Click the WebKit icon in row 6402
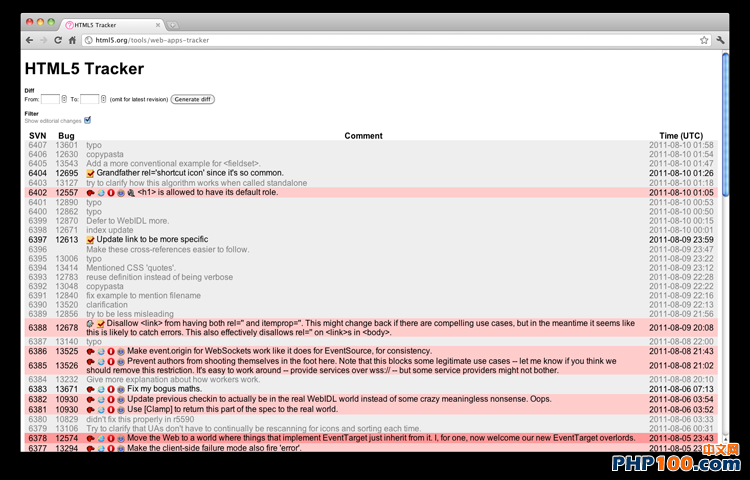 pyautogui.click(x=121, y=193)
